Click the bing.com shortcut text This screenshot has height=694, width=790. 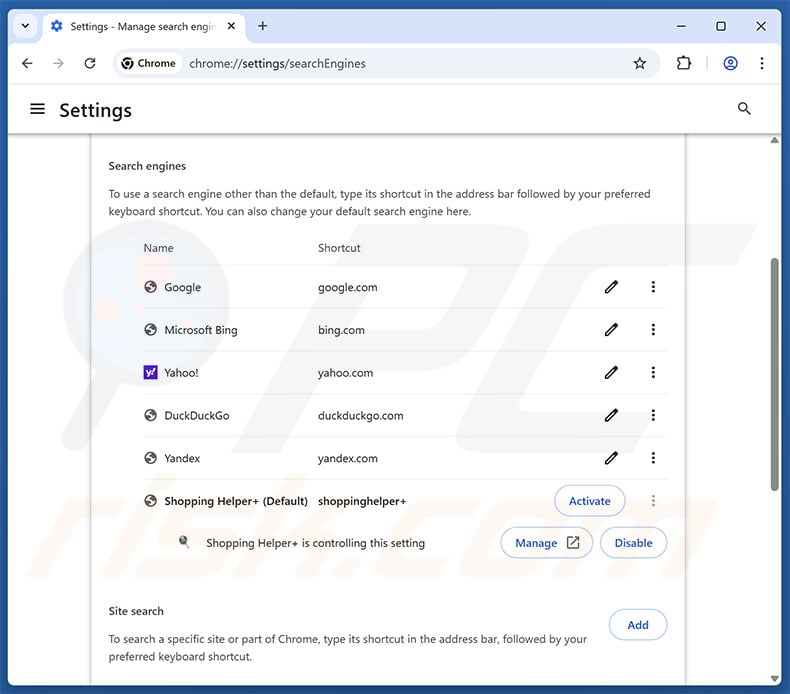click(x=341, y=330)
